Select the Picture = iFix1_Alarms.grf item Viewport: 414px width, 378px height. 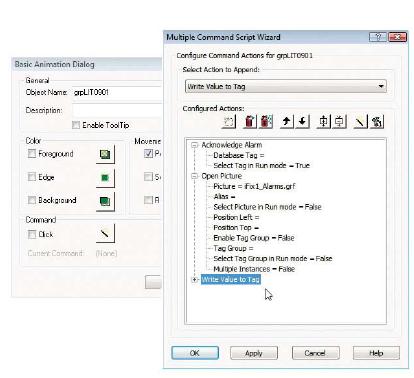pyautogui.click(x=254, y=186)
